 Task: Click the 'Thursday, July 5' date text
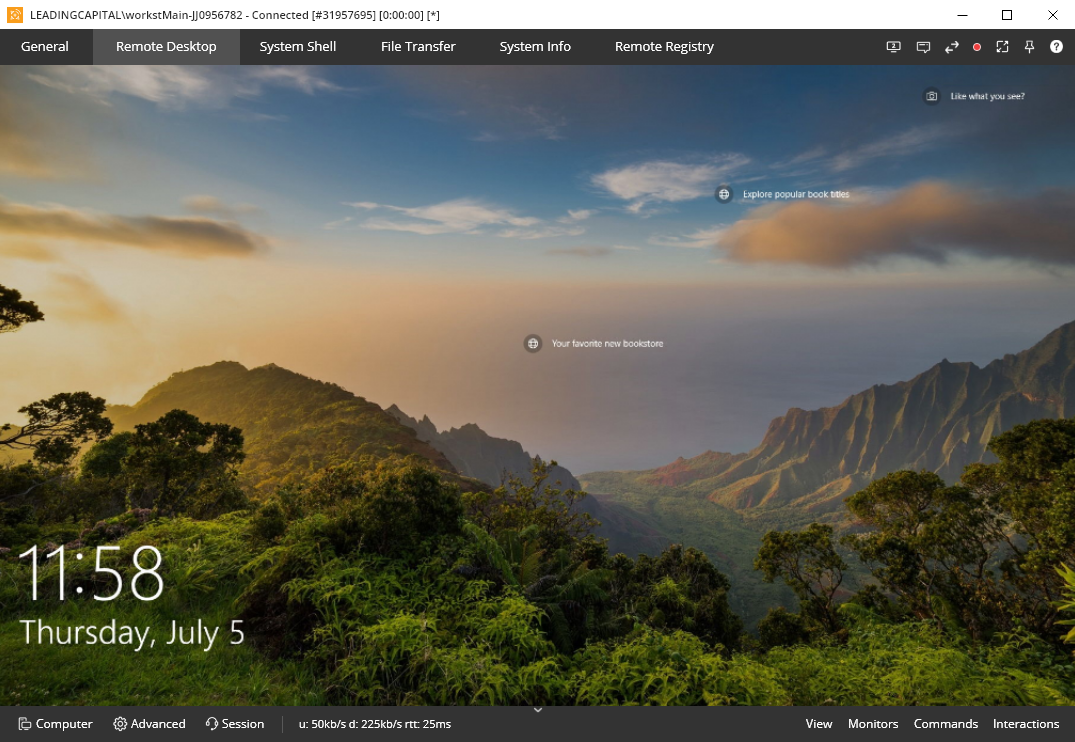tap(132, 632)
